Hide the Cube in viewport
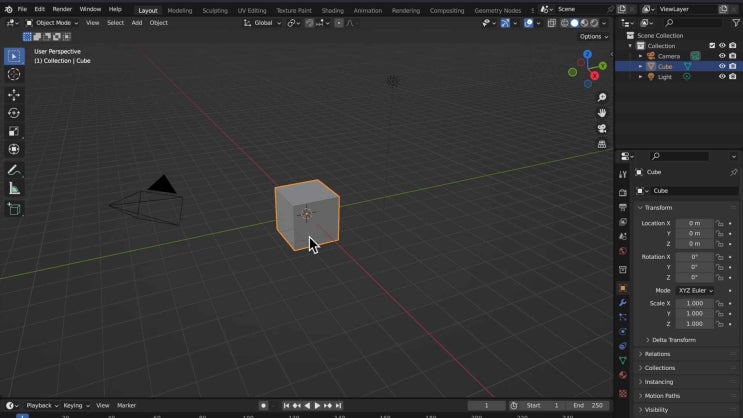 pyautogui.click(x=722, y=66)
